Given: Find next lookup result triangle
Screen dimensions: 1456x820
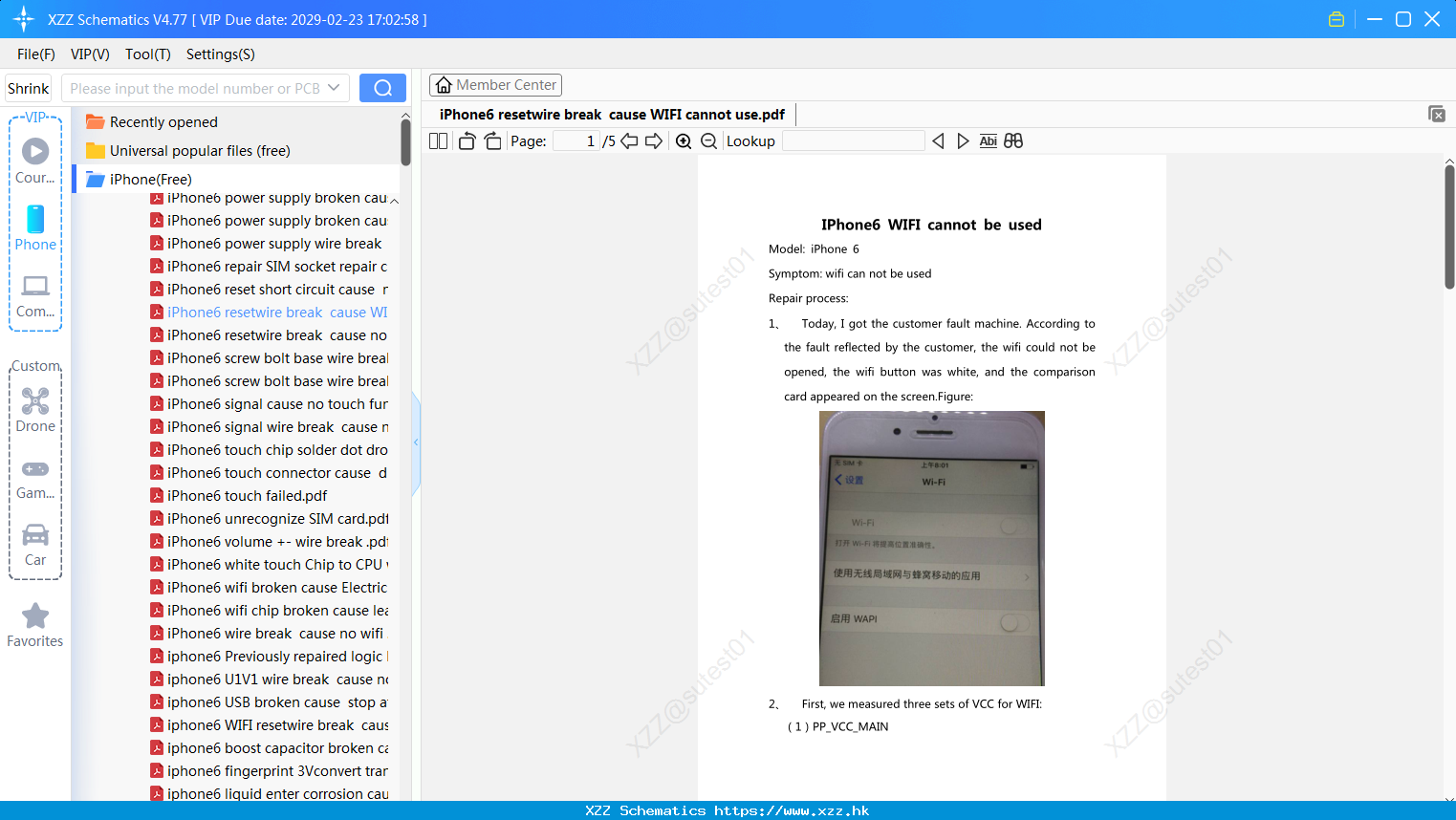Looking at the screenshot, I should pos(963,141).
